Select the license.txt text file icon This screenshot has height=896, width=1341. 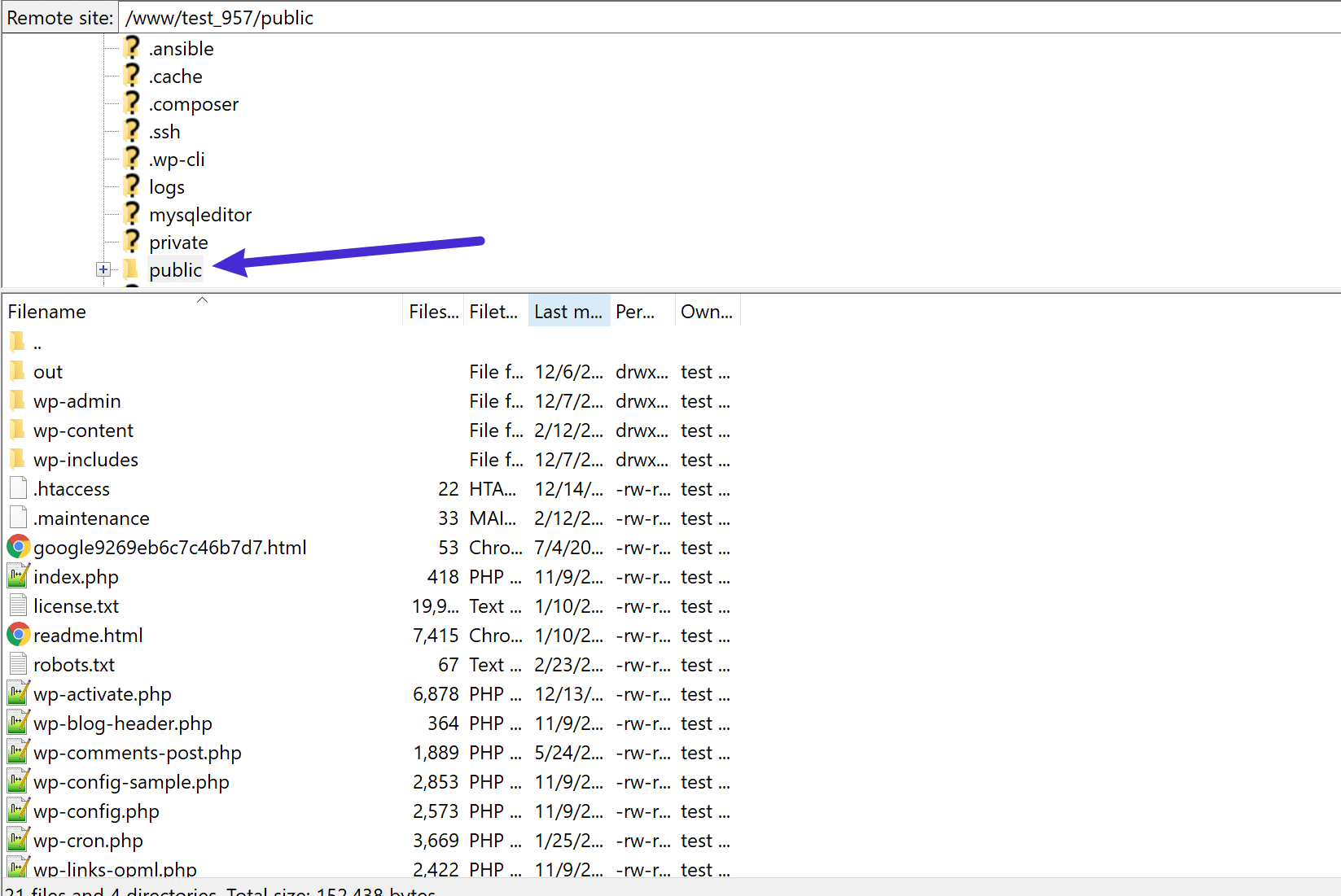coord(18,605)
